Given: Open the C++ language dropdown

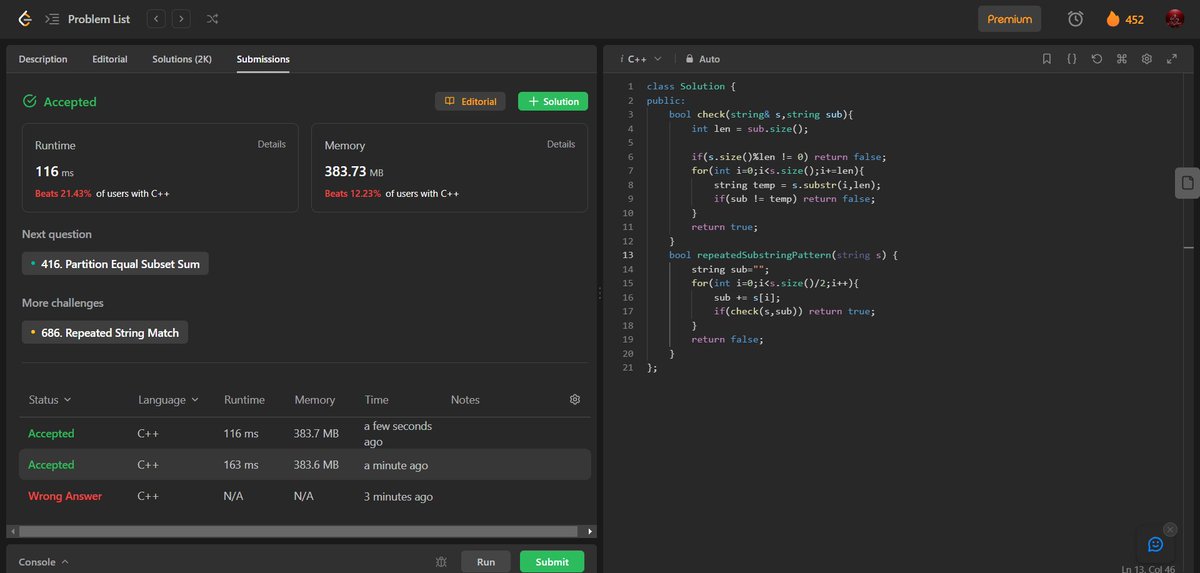Looking at the screenshot, I should (640, 59).
